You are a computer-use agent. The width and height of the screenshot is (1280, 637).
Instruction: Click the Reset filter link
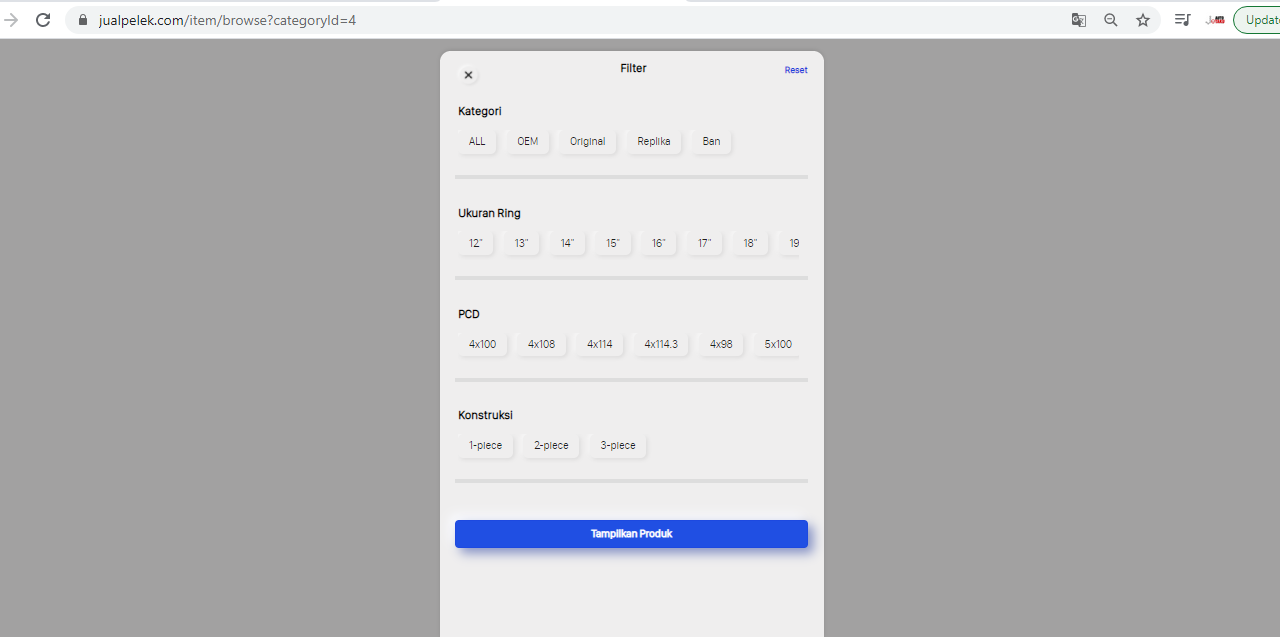[x=796, y=70]
